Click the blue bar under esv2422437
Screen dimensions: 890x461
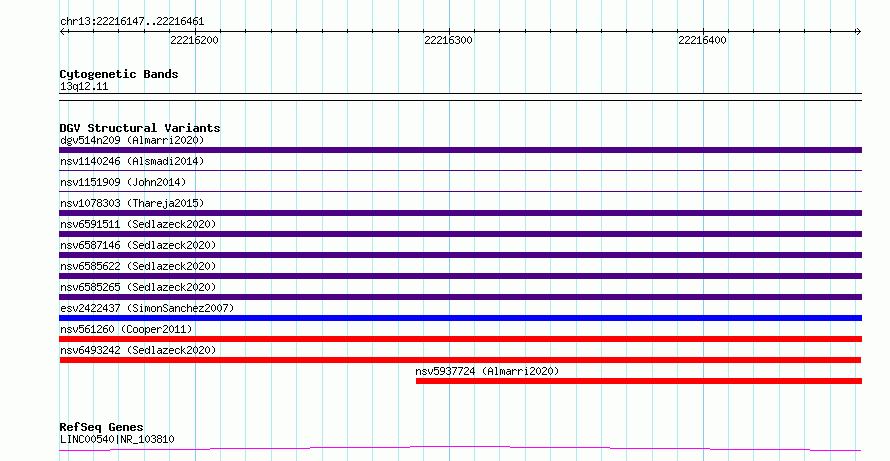pyautogui.click(x=460, y=318)
